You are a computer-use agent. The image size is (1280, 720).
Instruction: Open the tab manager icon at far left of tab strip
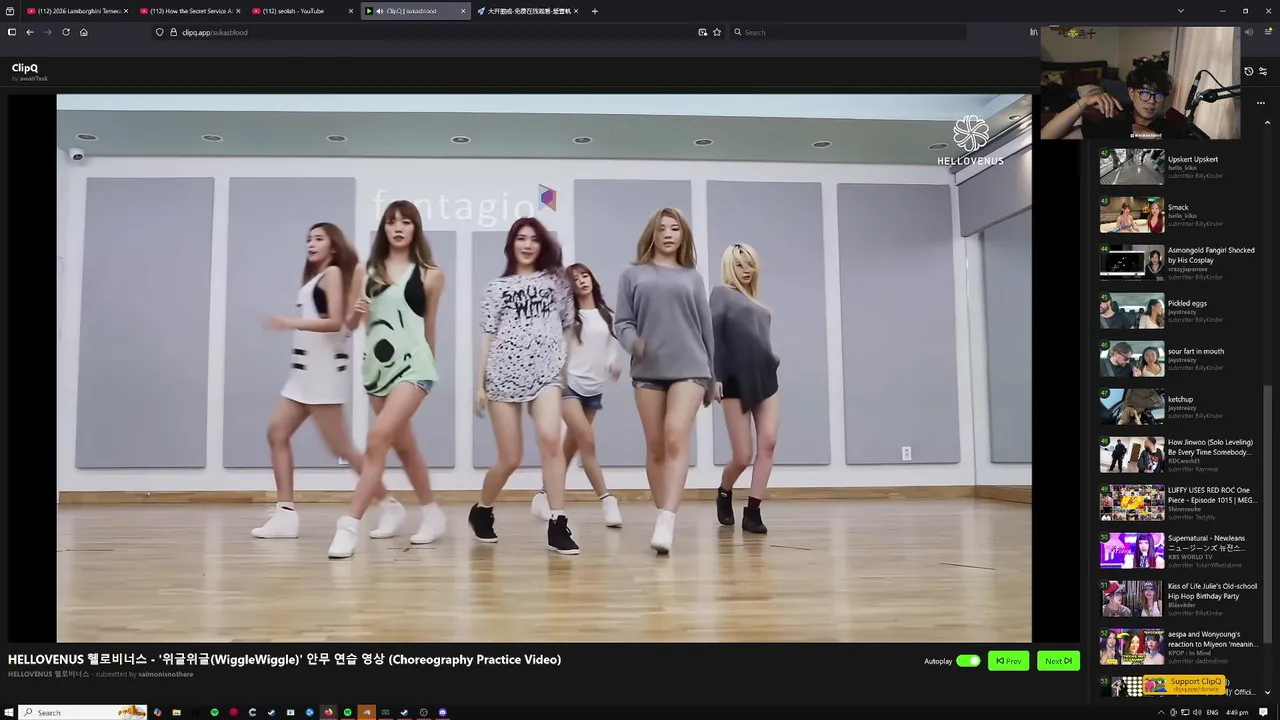(x=10, y=11)
